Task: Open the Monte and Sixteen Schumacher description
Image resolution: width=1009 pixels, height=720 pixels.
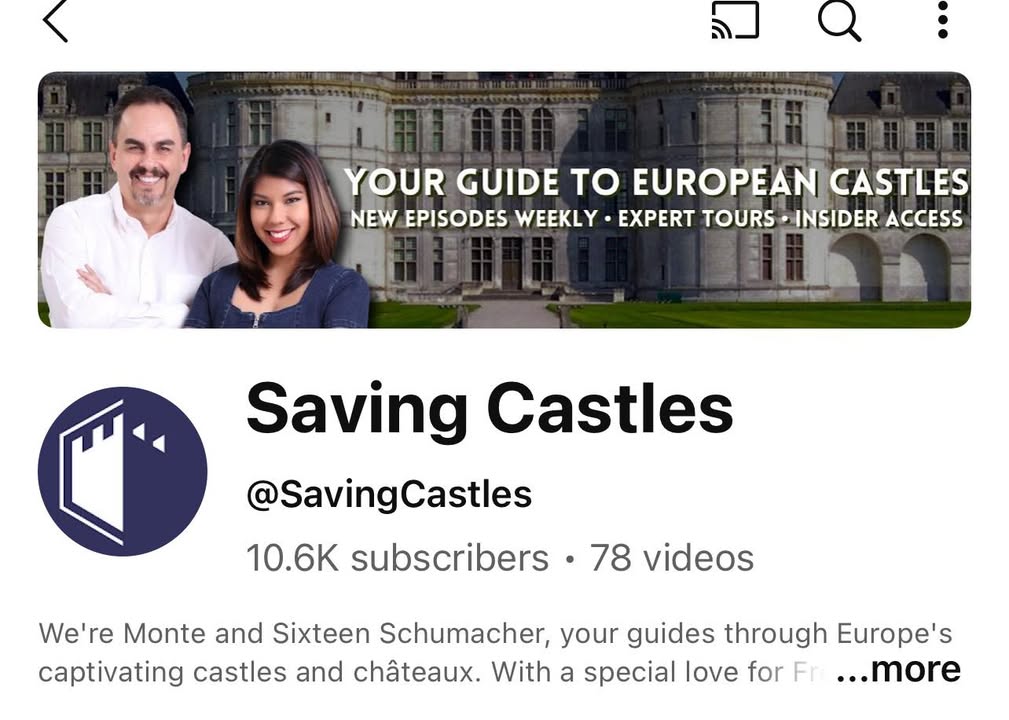Action: point(495,652)
